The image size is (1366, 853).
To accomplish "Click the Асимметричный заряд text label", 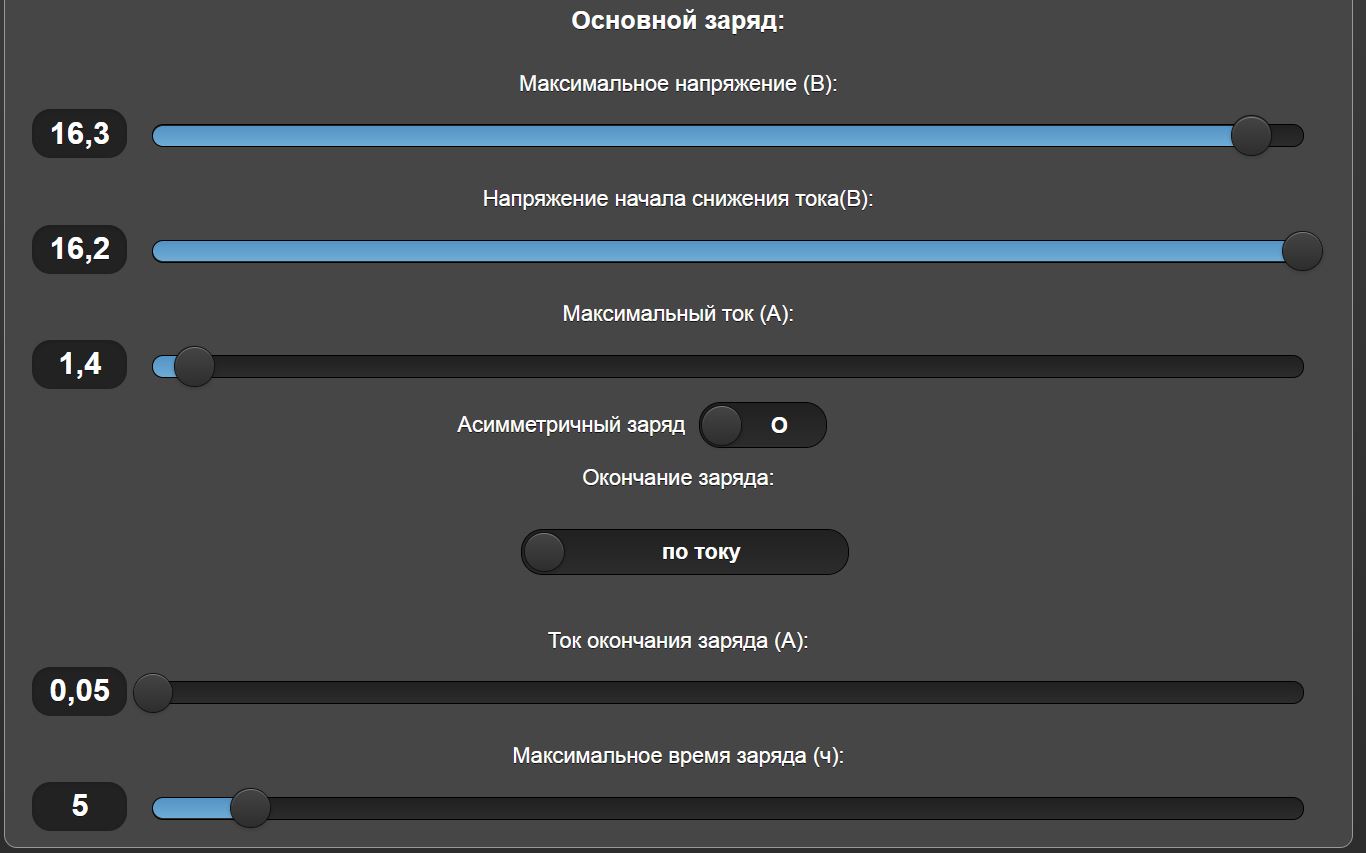I will (570, 425).
